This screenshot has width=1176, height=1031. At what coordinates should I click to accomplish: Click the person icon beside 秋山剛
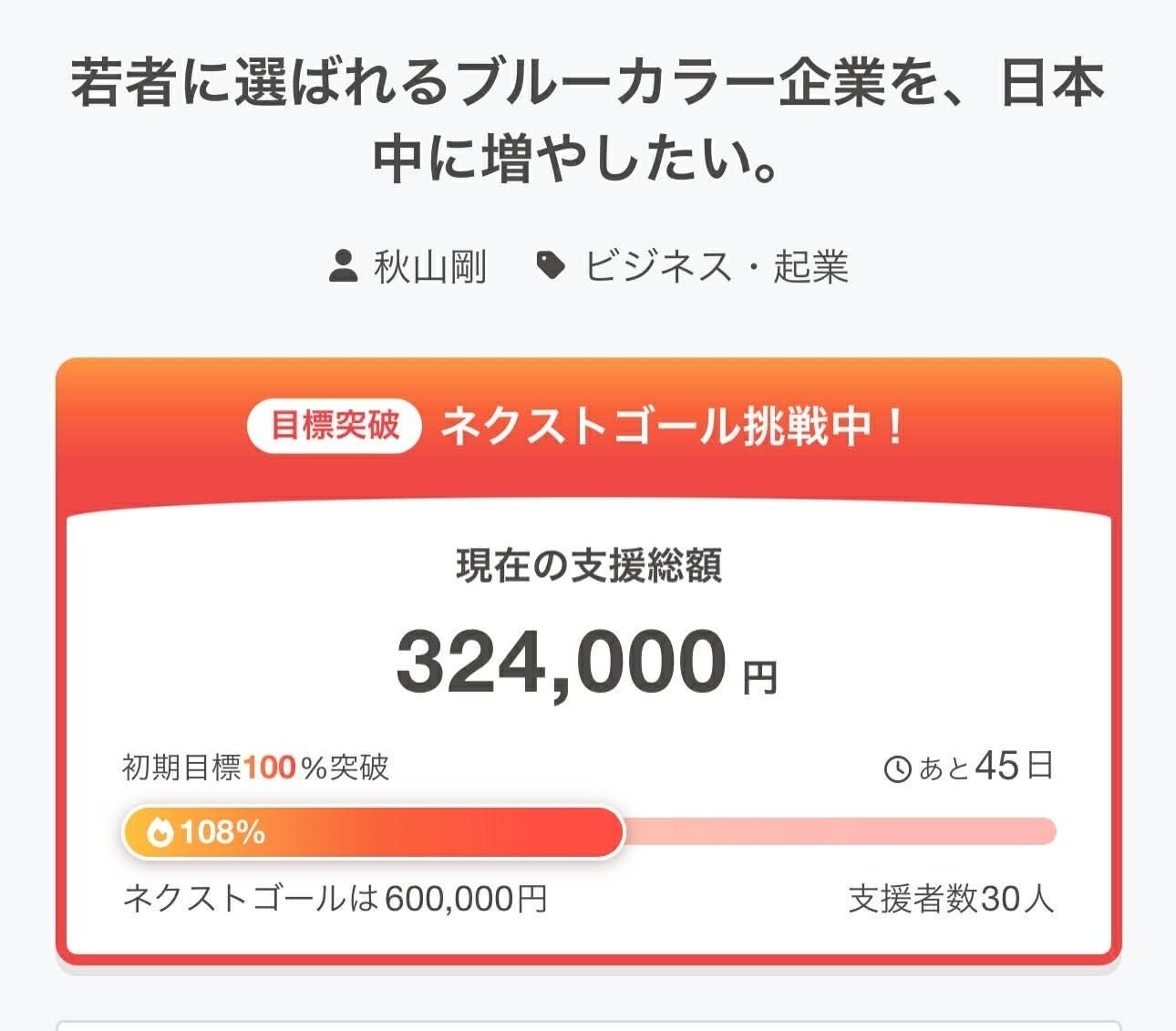tap(343, 266)
